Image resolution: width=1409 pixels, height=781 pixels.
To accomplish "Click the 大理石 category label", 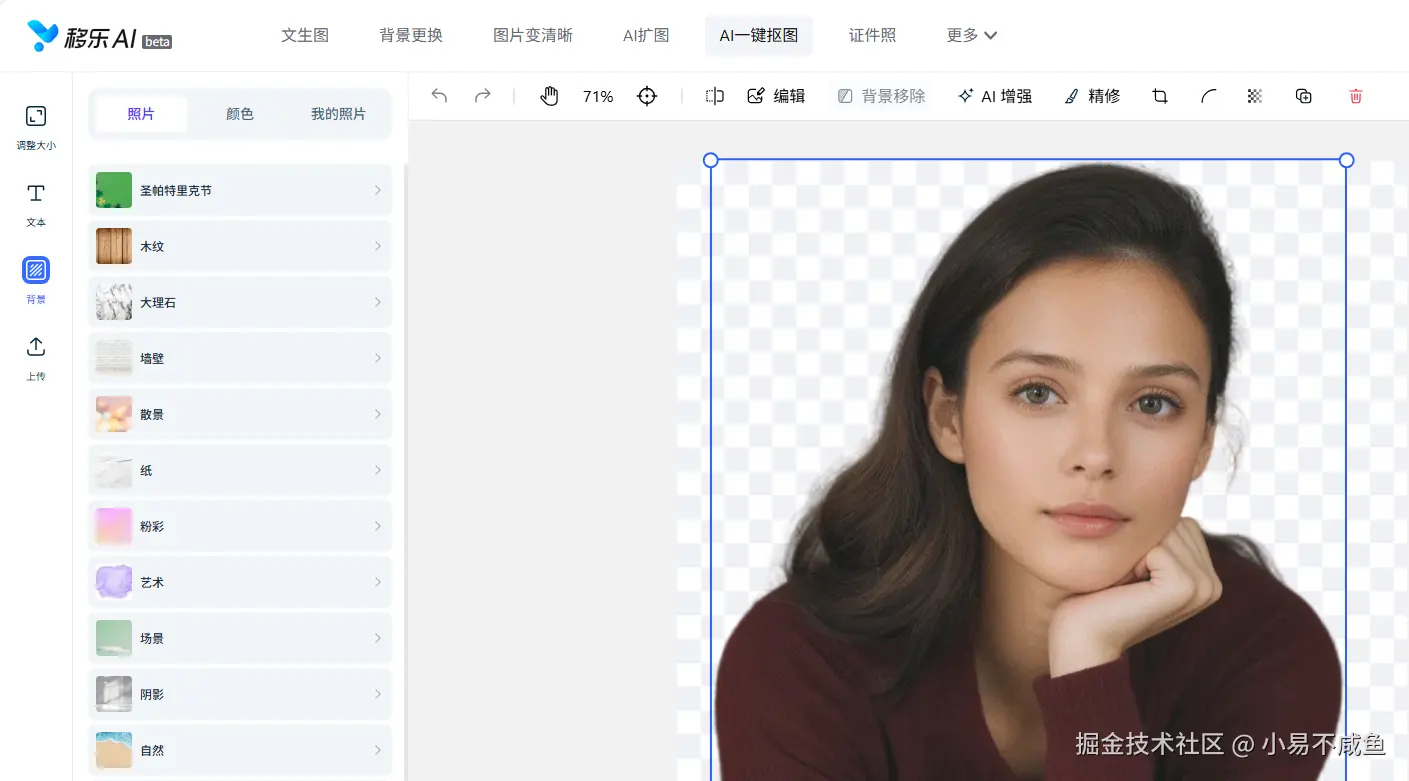I will point(158,302).
